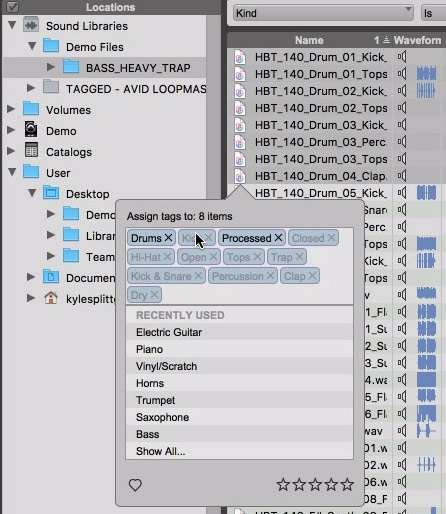The height and width of the screenshot is (514, 446).
Task: Open the Is condition dropdown
Action: click(433, 13)
